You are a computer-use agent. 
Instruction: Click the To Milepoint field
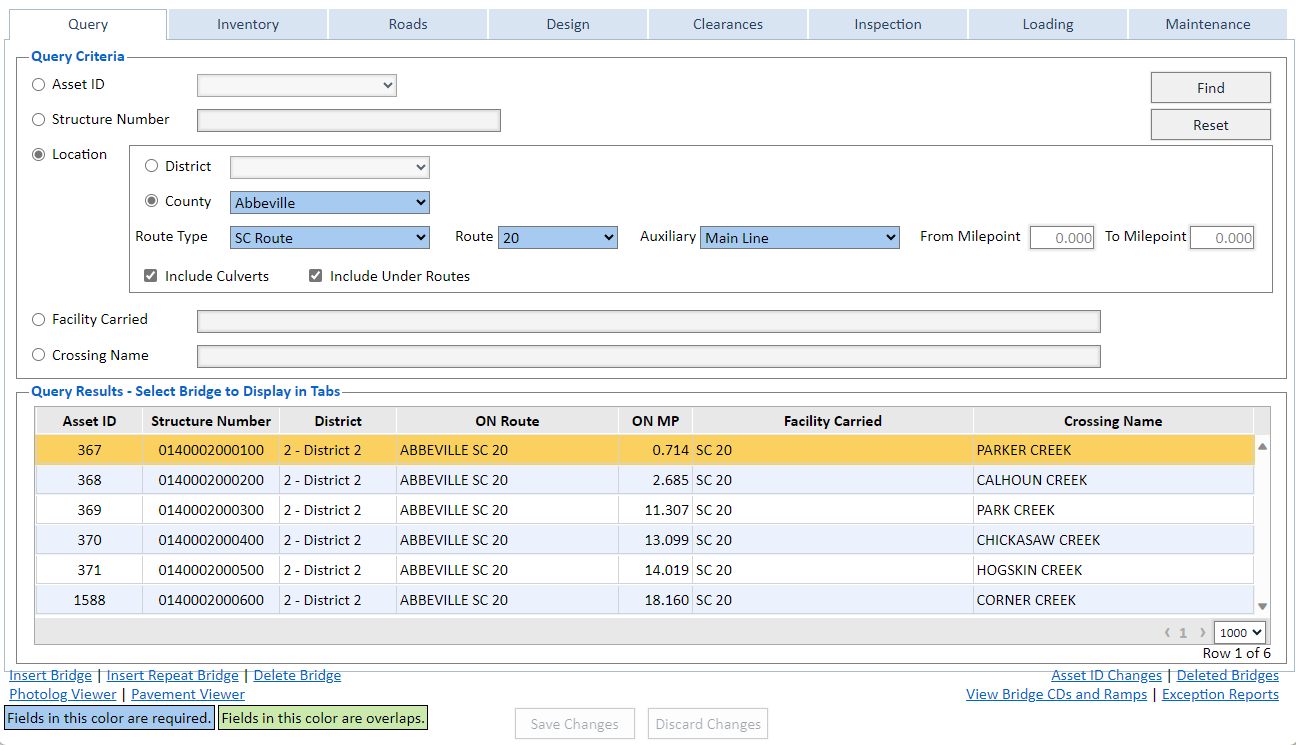[x=1222, y=238]
